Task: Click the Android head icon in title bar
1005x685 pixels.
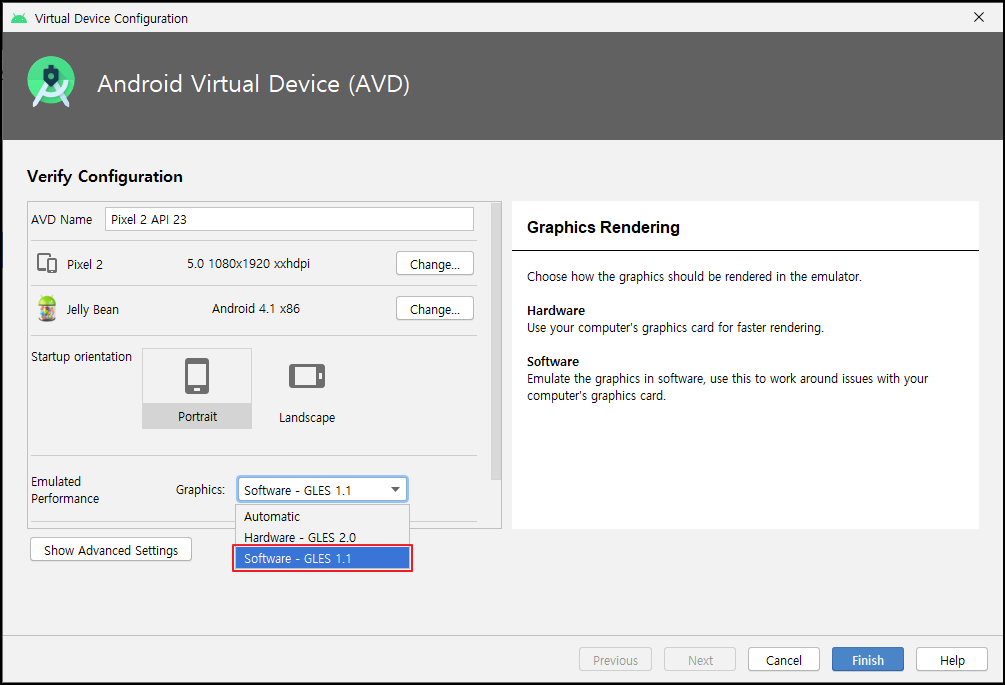Action: (x=19, y=19)
